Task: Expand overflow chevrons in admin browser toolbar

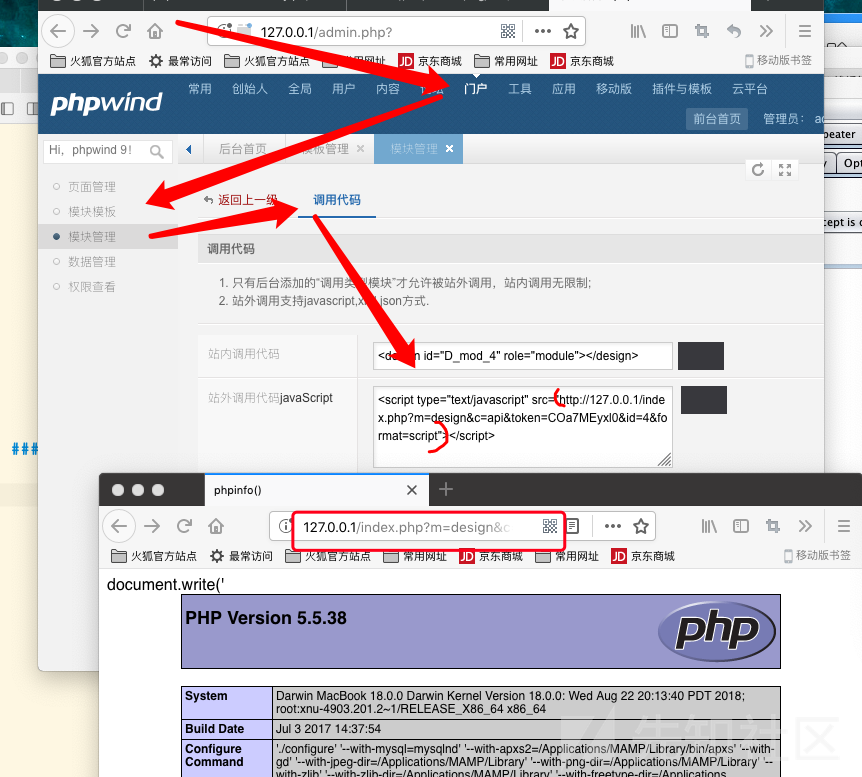Action: pos(766,31)
